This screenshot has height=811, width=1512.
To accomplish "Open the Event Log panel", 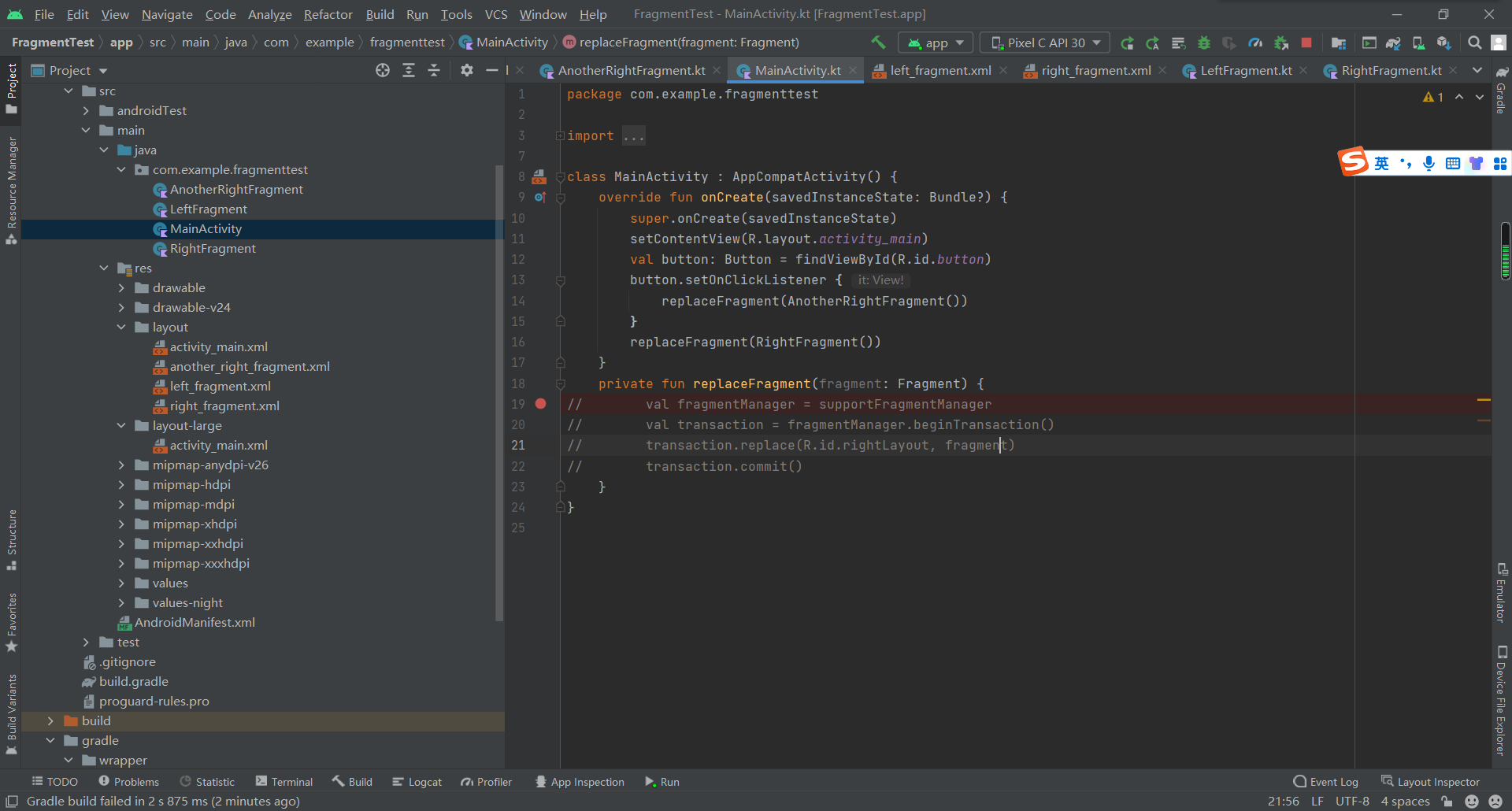I will pos(1326,782).
